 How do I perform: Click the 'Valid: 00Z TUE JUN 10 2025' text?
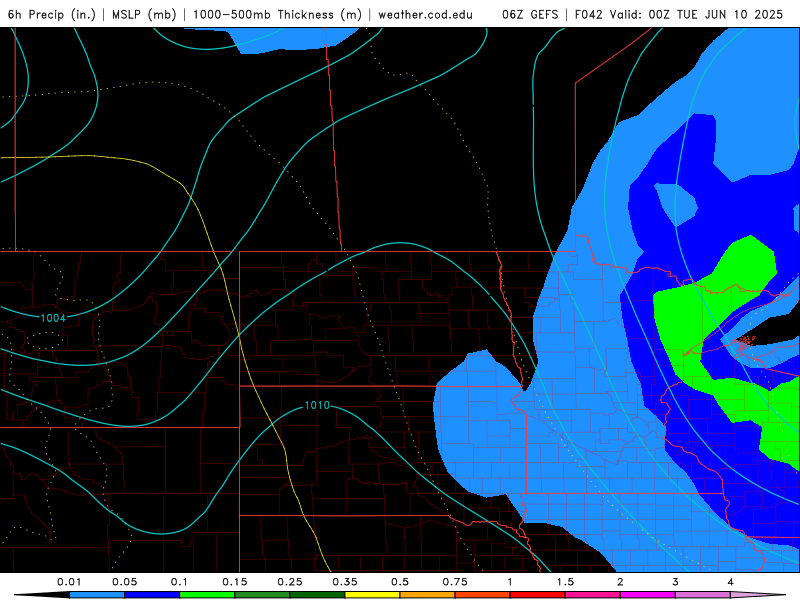[696, 14]
